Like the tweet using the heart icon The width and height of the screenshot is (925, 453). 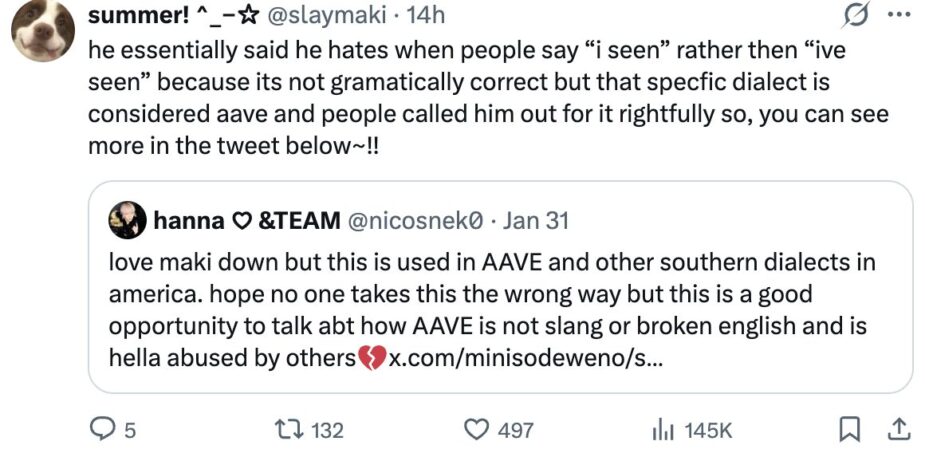[475, 430]
